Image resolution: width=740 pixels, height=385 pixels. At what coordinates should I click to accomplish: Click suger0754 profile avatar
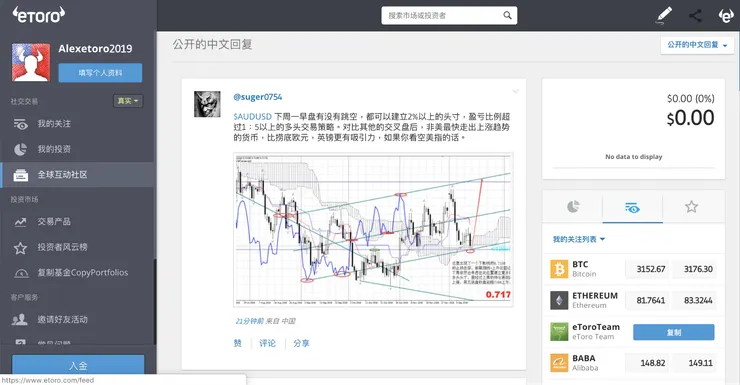coord(207,104)
